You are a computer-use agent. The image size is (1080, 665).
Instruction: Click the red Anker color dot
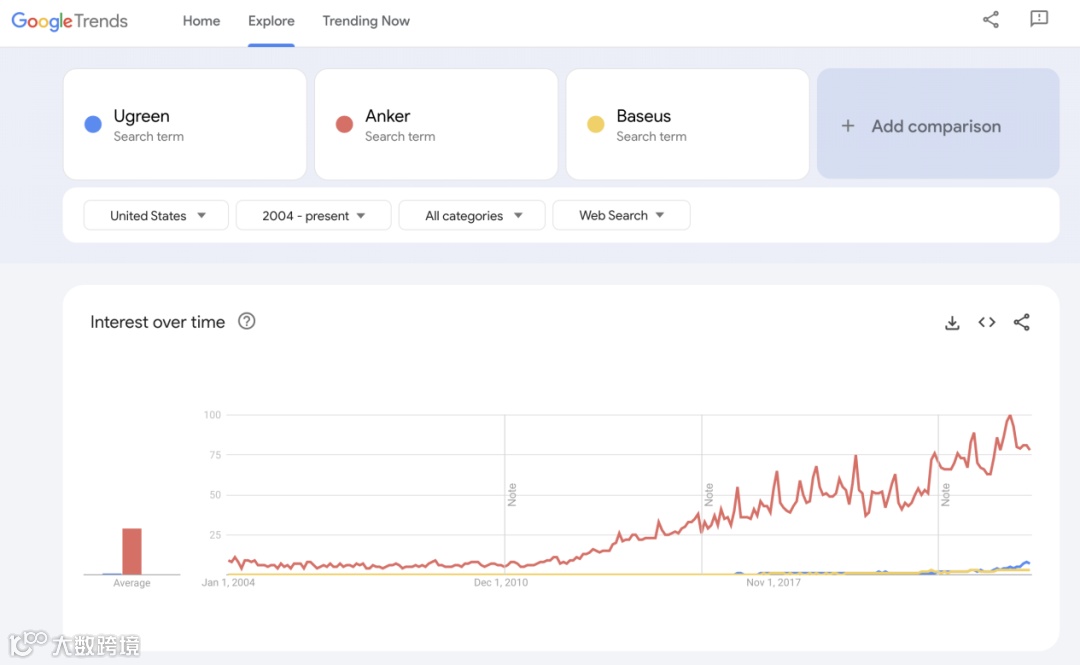[x=344, y=125]
